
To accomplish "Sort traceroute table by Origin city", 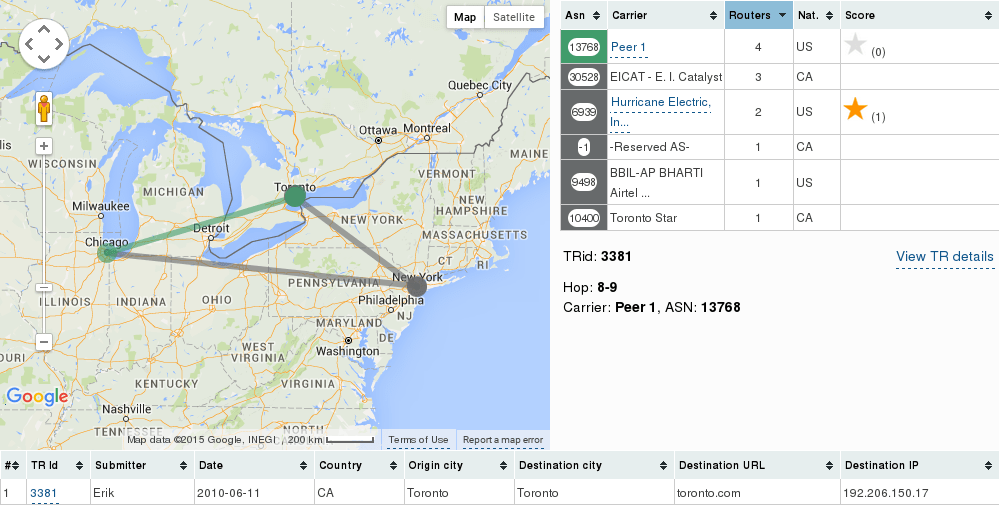I will point(459,466).
